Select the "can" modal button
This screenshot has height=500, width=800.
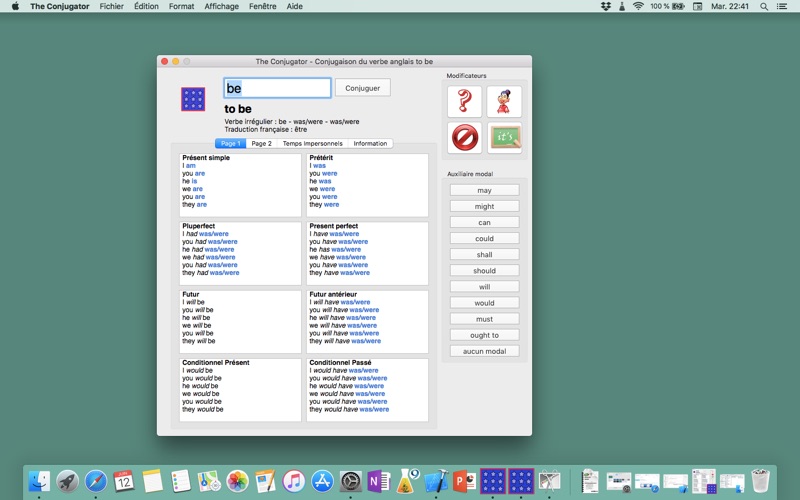[x=484, y=222]
